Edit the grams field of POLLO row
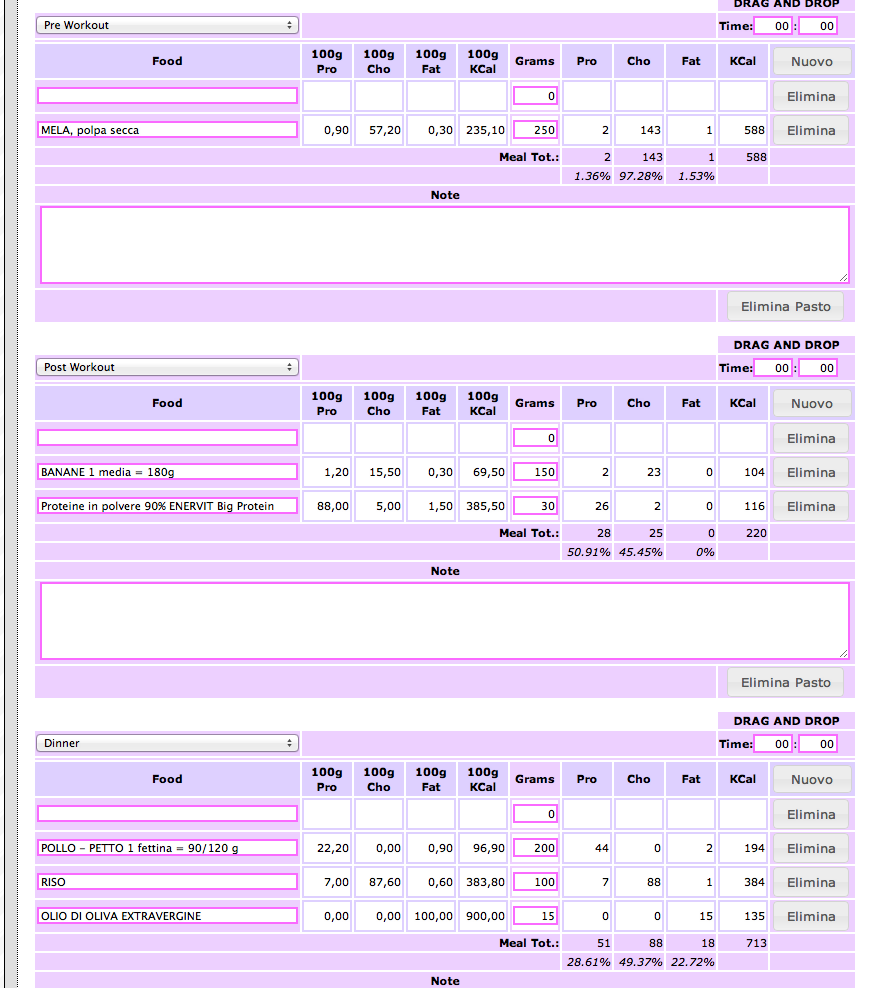Viewport: 870px width, 988px height. point(535,848)
